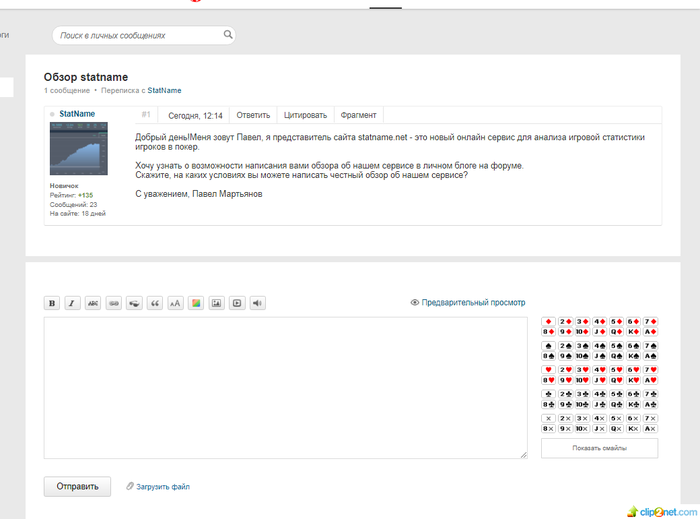The height and width of the screenshot is (519, 700).
Task: Insert audio using the speaker icon
Action: [x=258, y=303]
